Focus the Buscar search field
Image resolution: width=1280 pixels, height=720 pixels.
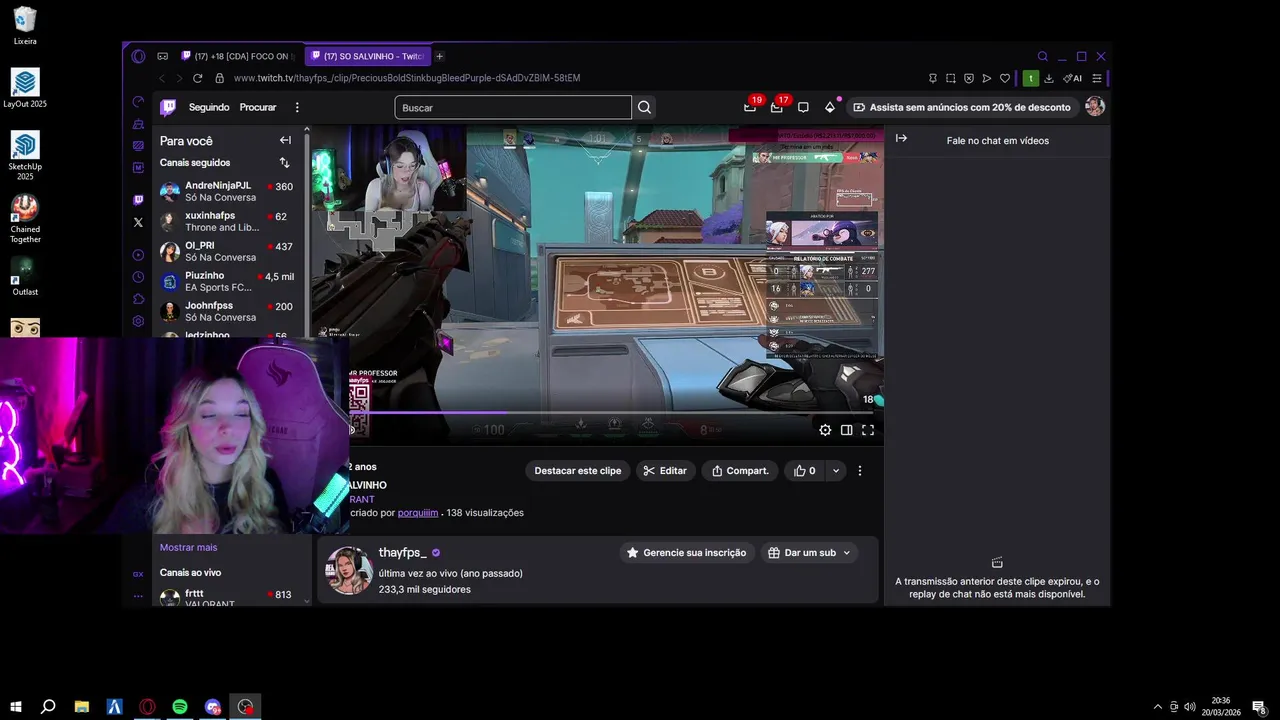coord(513,107)
